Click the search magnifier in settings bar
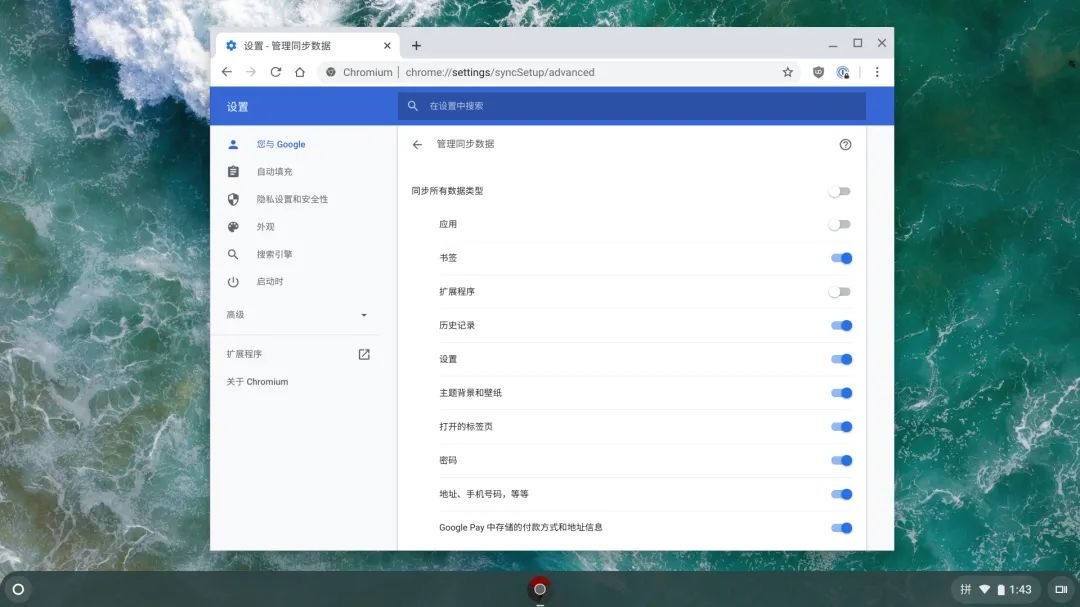Screen dimensions: 1080x607 (x=413, y=105)
